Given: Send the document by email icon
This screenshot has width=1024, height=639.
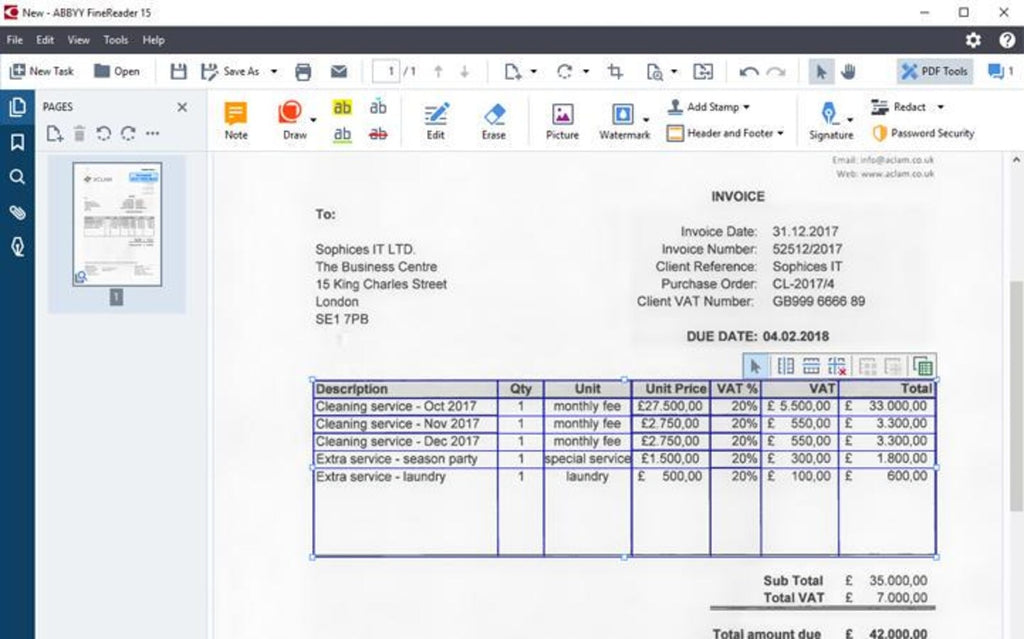Looking at the screenshot, I should 338,71.
